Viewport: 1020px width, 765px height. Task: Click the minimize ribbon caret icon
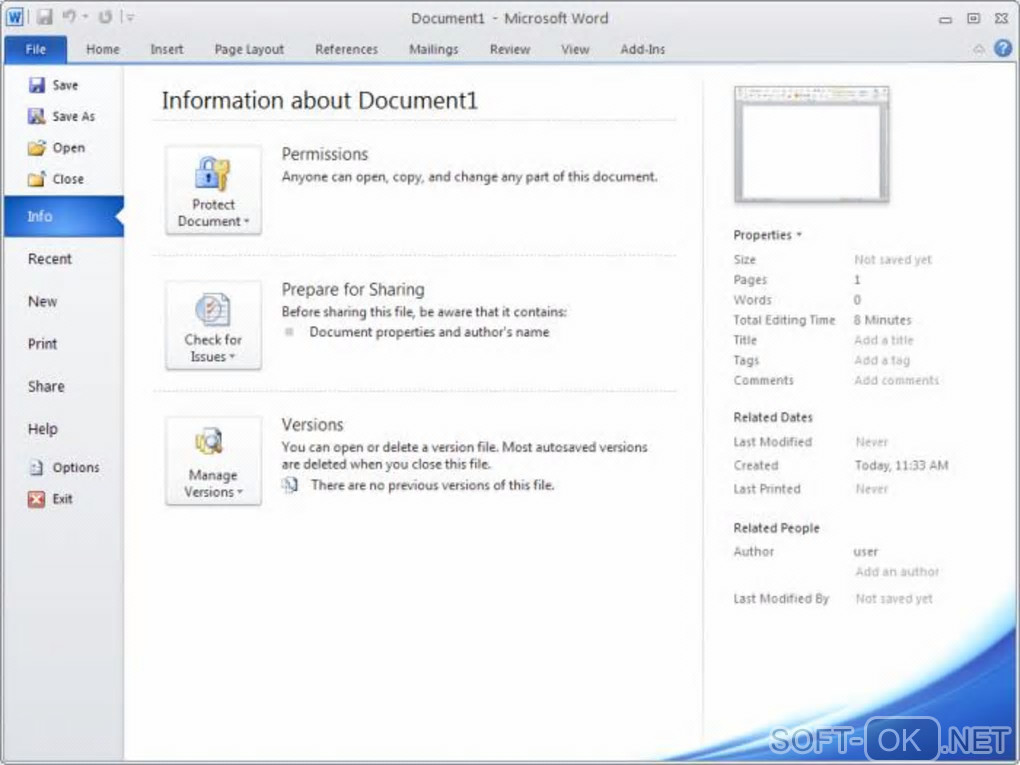coord(978,49)
